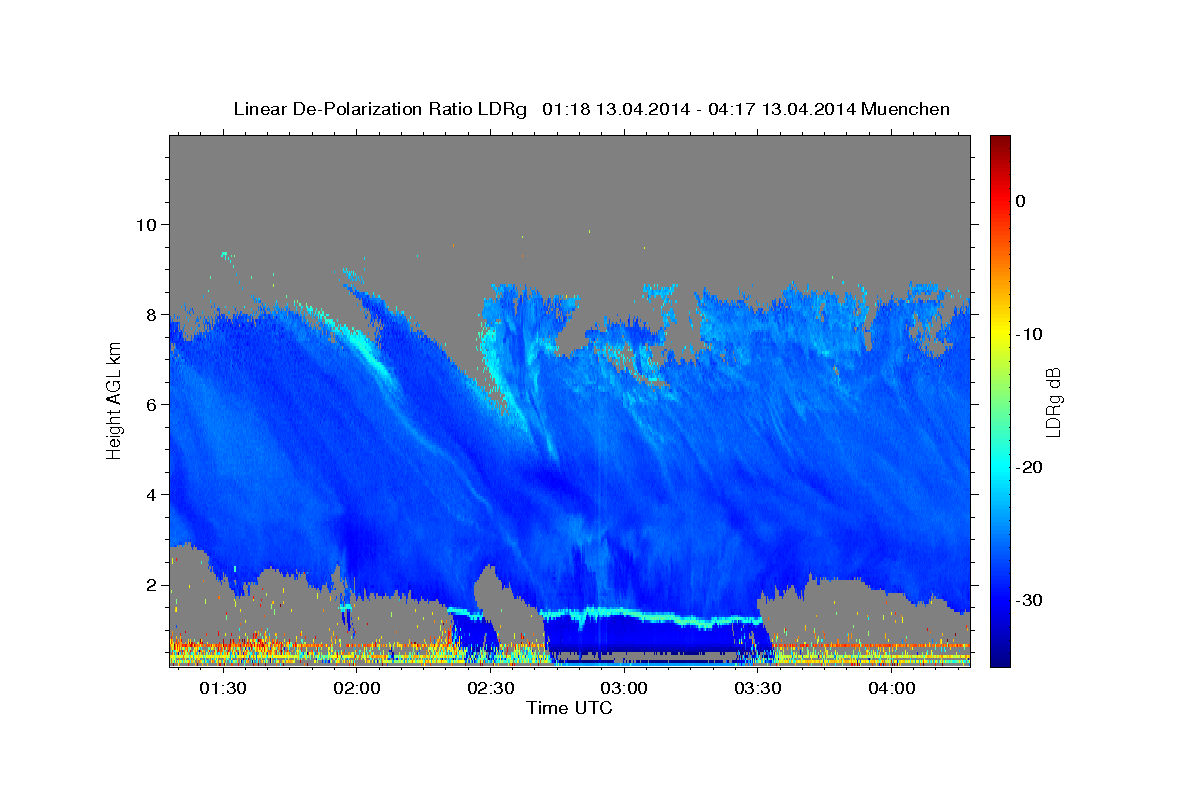Click the '02:30' time tick label
This screenshot has width=1200, height=800.
491,688
